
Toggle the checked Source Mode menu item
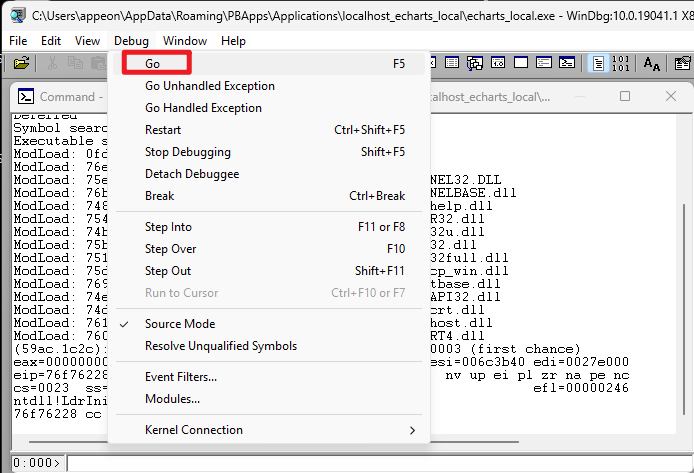click(x=180, y=324)
